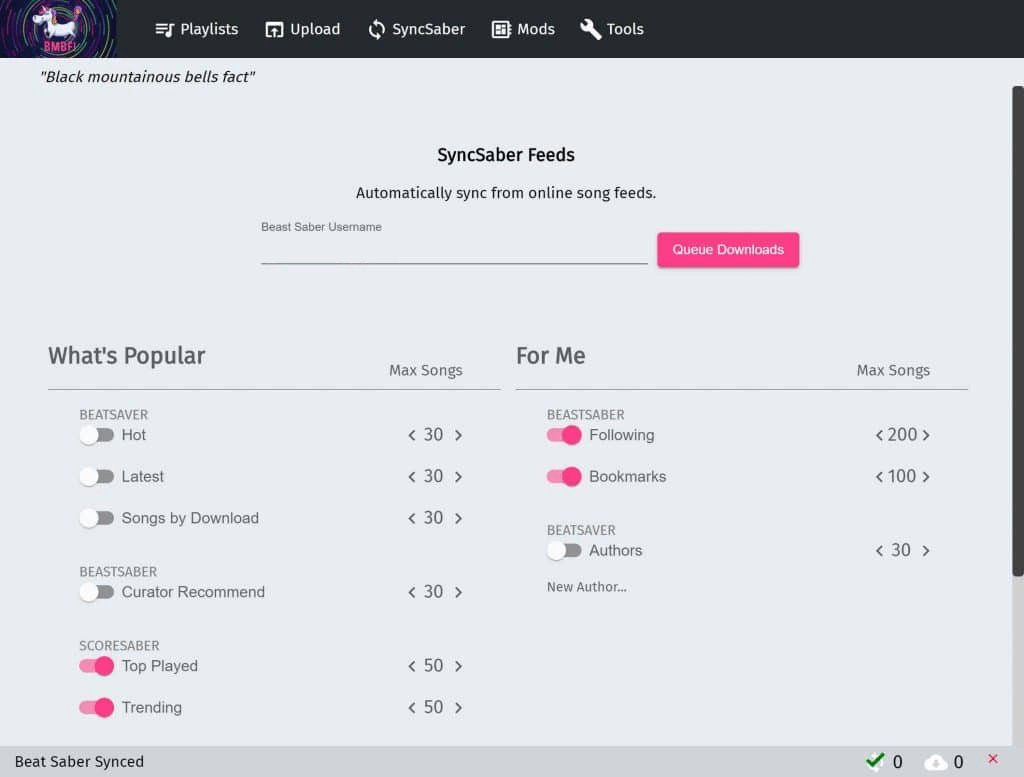This screenshot has width=1024, height=777.
Task: Click "Automatically sync from online song feeds." text
Action: [x=506, y=193]
